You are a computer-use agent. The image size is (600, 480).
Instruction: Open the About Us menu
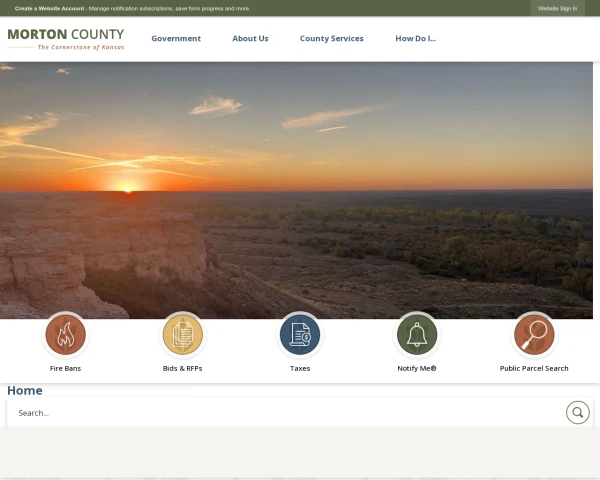[x=250, y=38]
